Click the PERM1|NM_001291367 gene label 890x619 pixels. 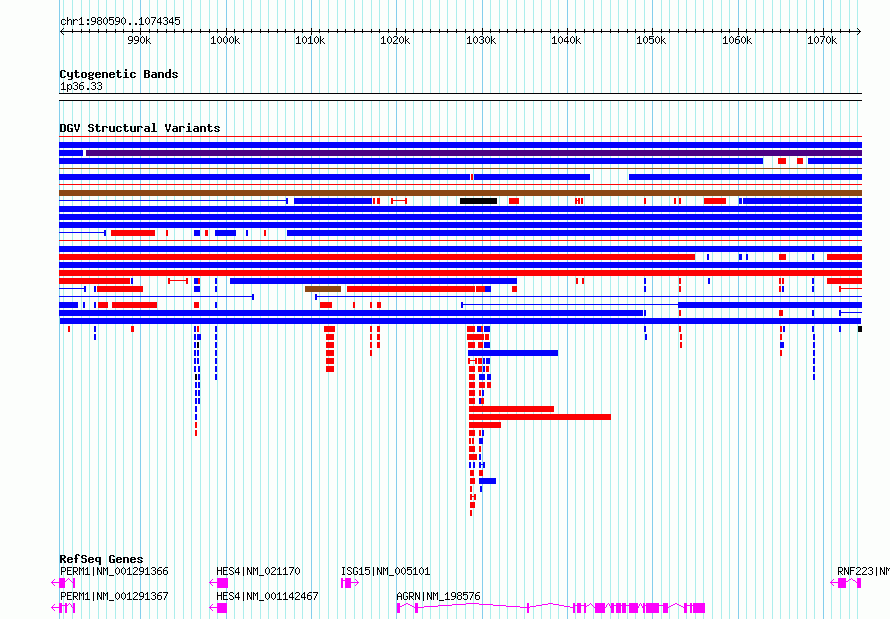pyautogui.click(x=114, y=596)
